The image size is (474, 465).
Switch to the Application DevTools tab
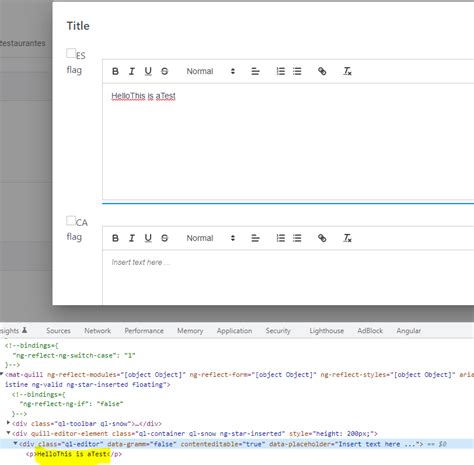tap(234, 331)
